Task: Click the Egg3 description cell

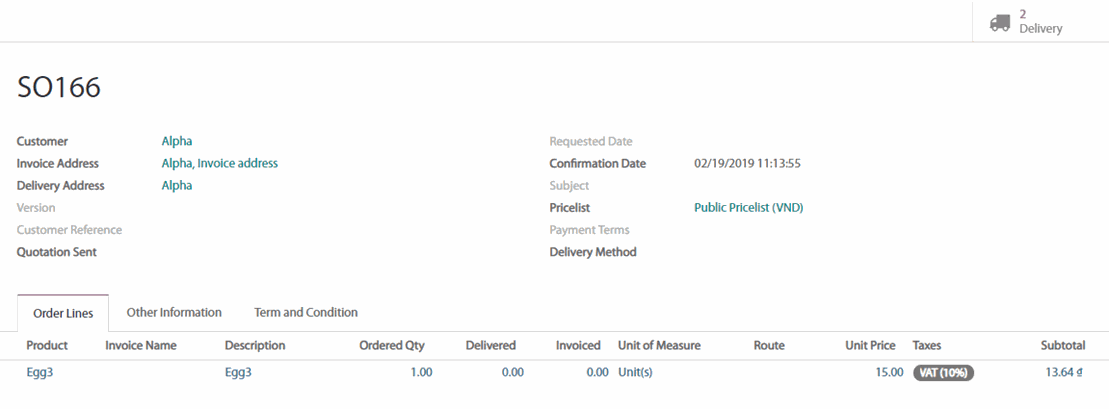Action: 238,372
